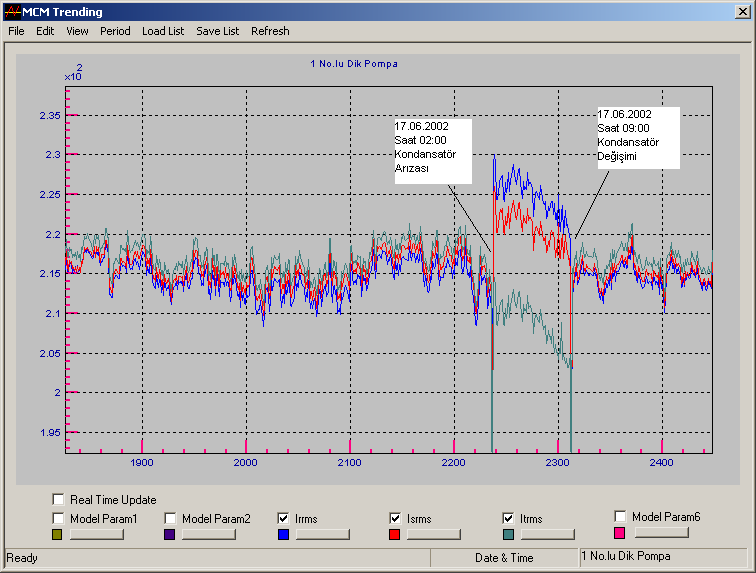Click Save List in the menu bar
This screenshot has width=756, height=573.
[x=217, y=31]
